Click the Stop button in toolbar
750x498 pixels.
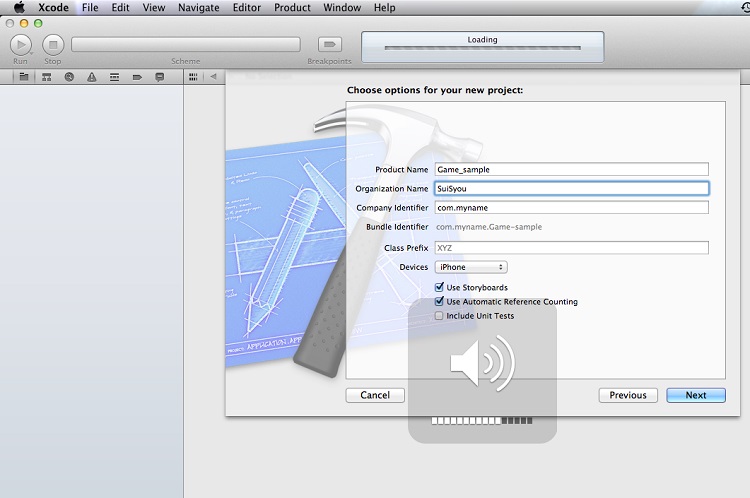[x=53, y=44]
